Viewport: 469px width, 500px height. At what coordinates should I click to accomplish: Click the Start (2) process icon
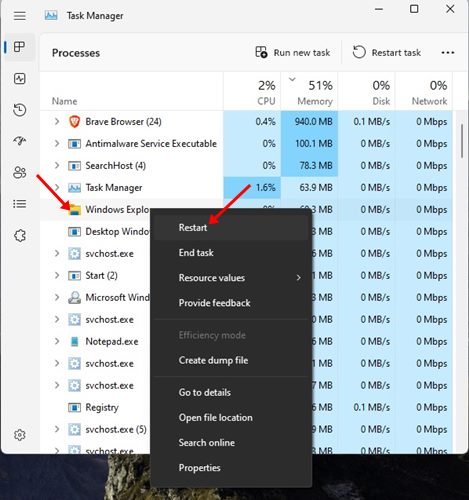tap(74, 276)
